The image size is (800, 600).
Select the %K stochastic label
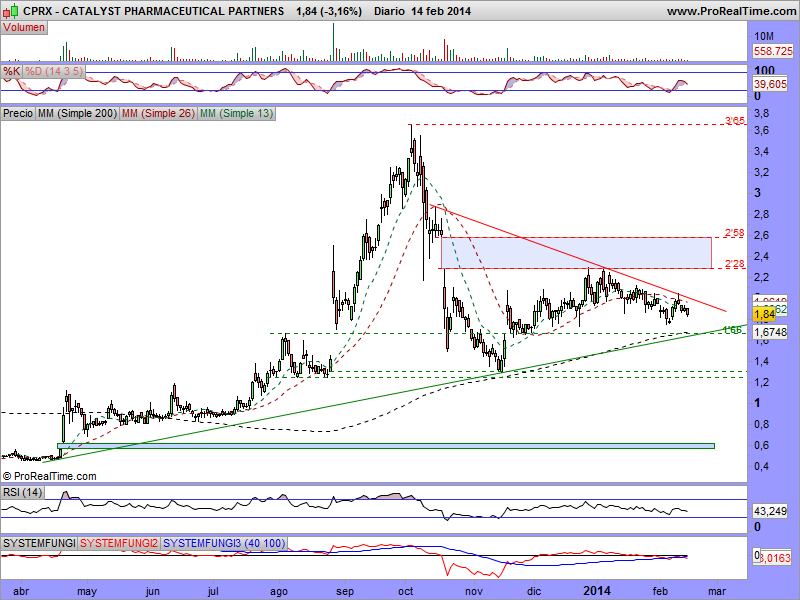(12, 72)
